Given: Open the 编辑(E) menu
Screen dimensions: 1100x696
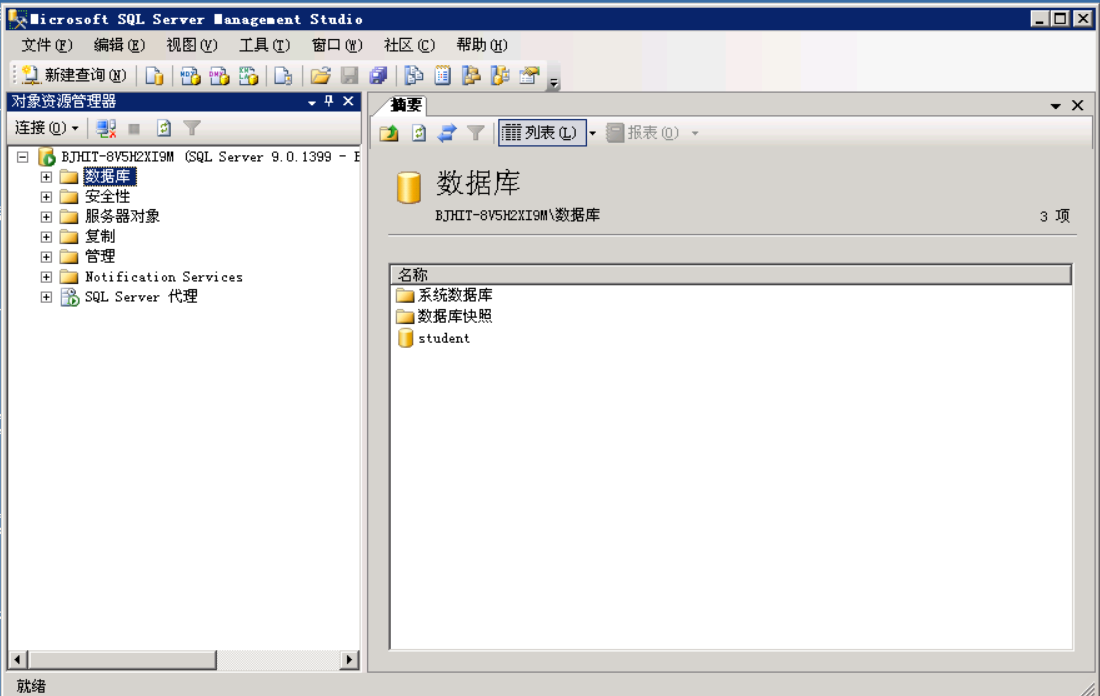Looking at the screenshot, I should [119, 46].
